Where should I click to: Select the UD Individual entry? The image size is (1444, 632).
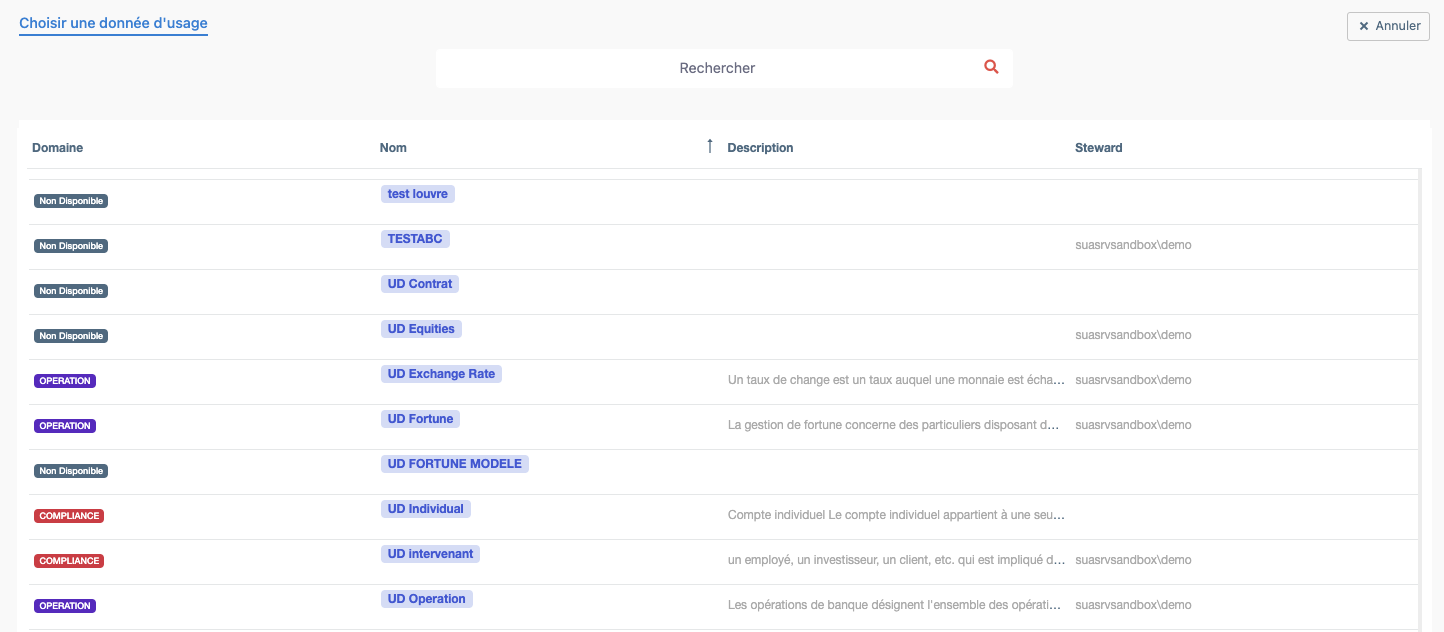[x=426, y=509]
